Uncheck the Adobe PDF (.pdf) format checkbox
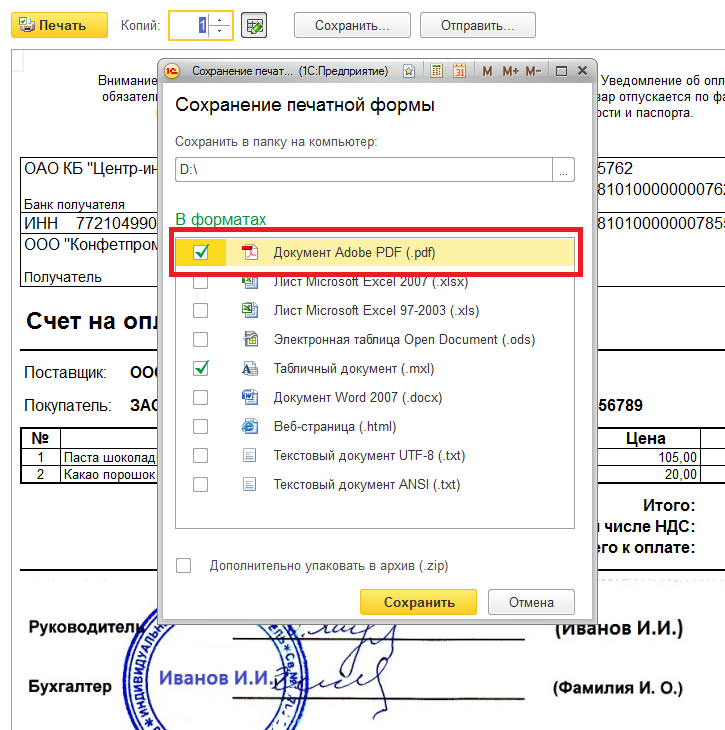Screen dimensions: 725x730 (201, 253)
